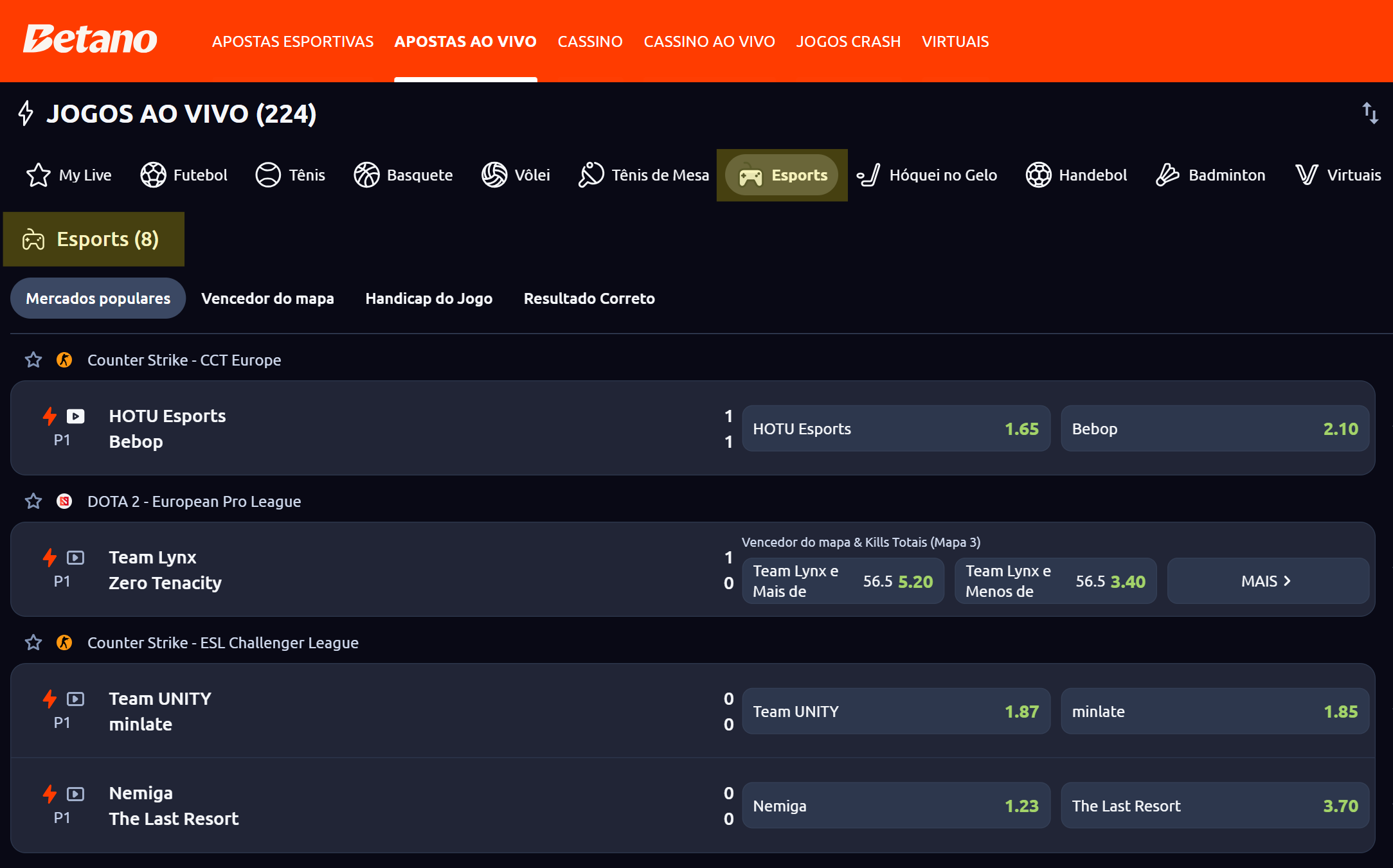The image size is (1393, 868).
Task: Click the Counter Strike logo for CCT Europe
Action: coord(64,360)
